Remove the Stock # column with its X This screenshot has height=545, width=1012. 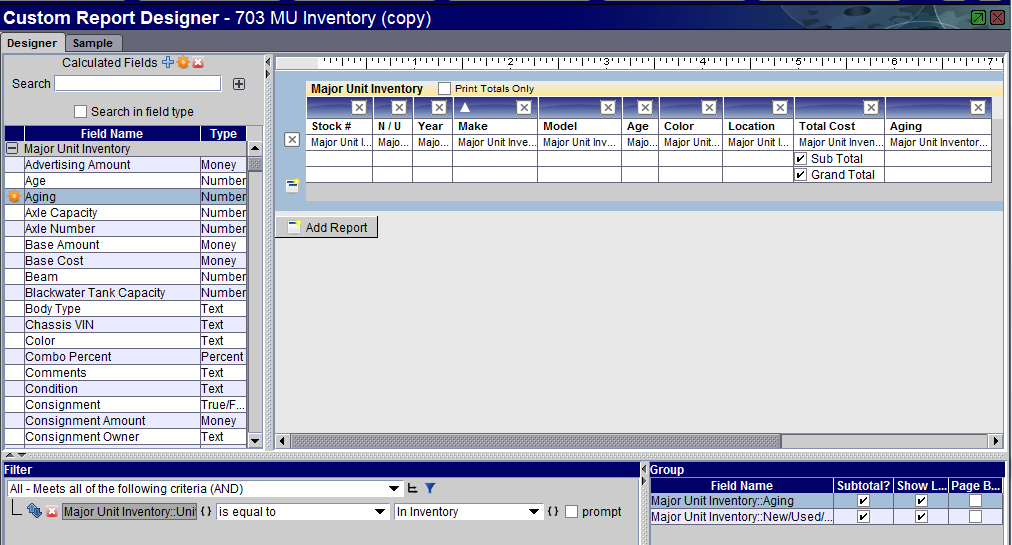(358, 108)
